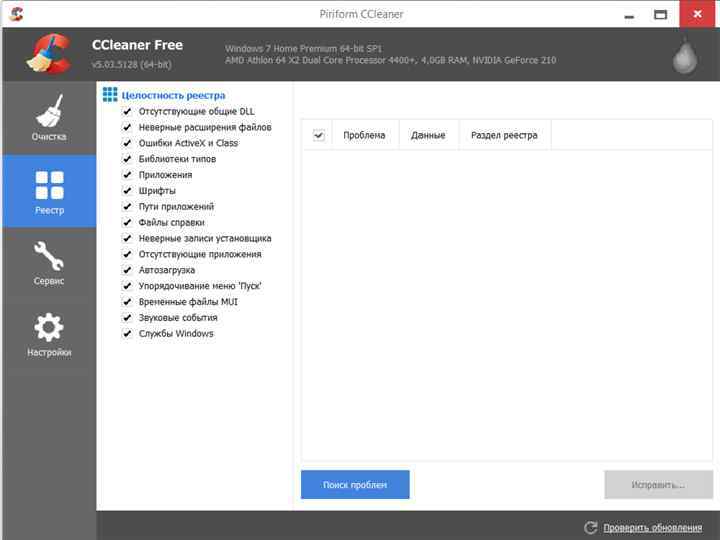Open the Очистка cleaner section
720x540 pixels.
tap(49, 118)
